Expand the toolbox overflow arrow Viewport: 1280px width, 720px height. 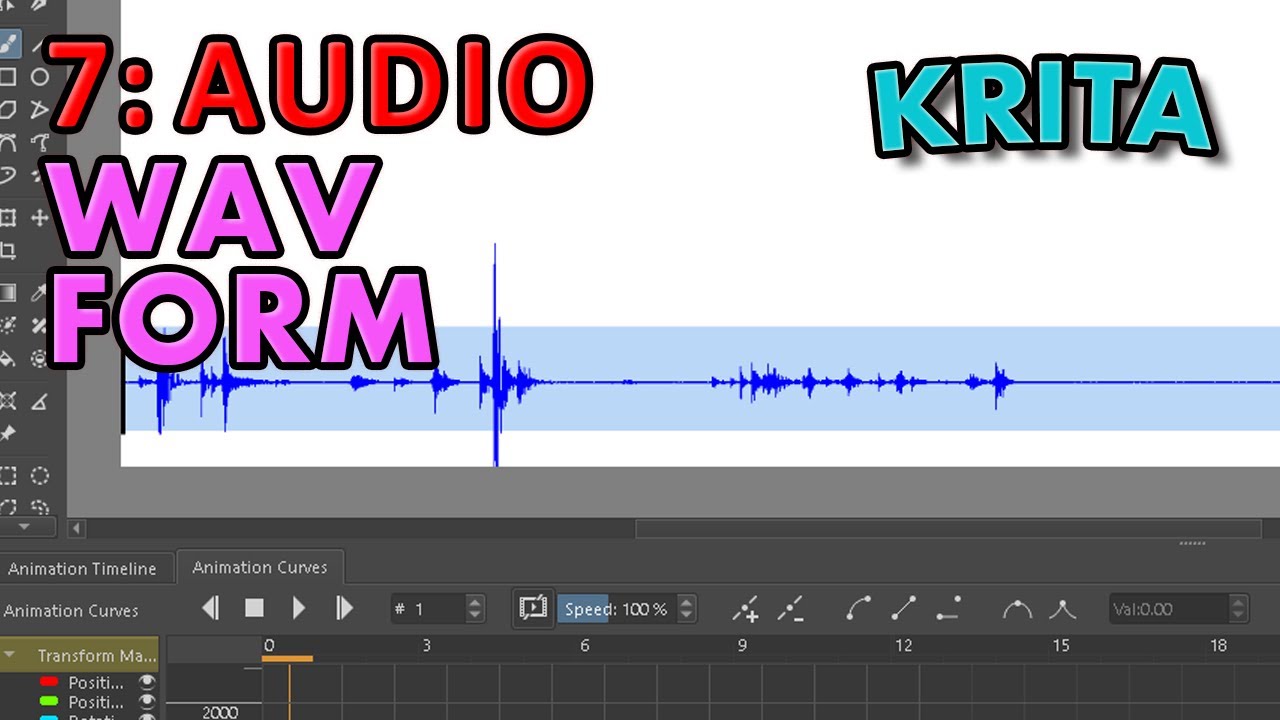pyautogui.click(x=24, y=526)
